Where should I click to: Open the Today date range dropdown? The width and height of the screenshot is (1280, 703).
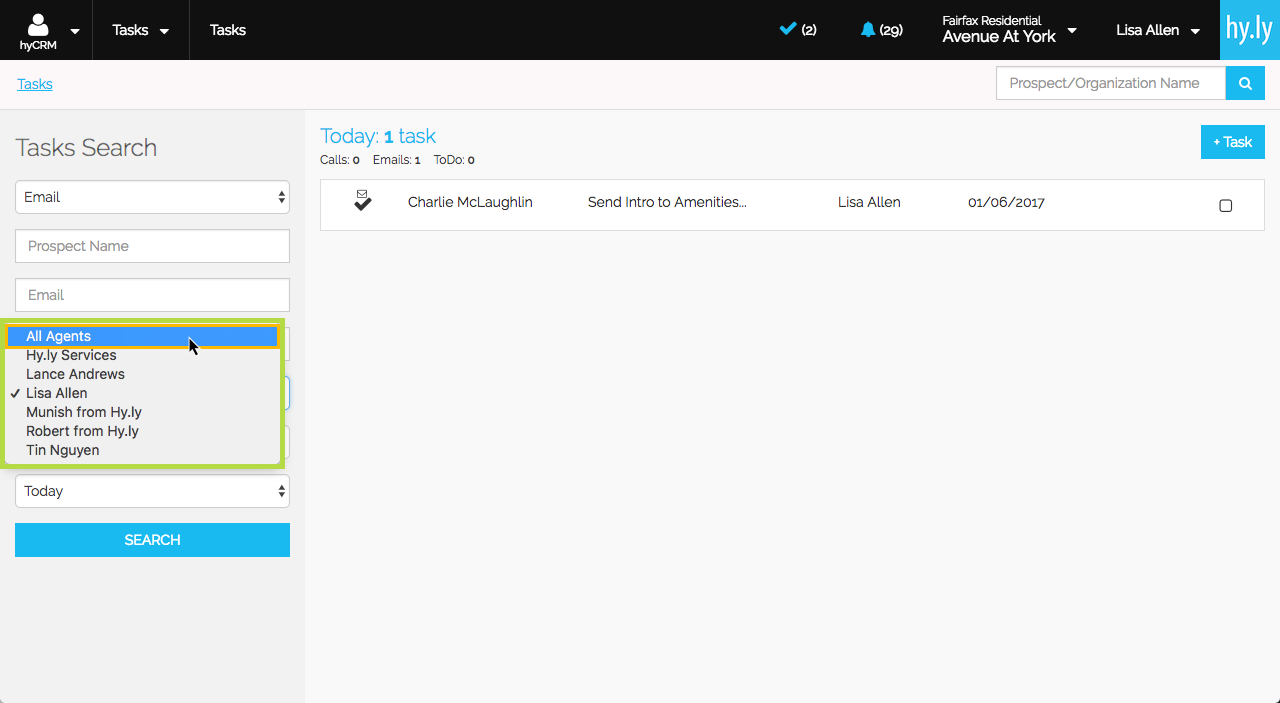click(x=152, y=491)
